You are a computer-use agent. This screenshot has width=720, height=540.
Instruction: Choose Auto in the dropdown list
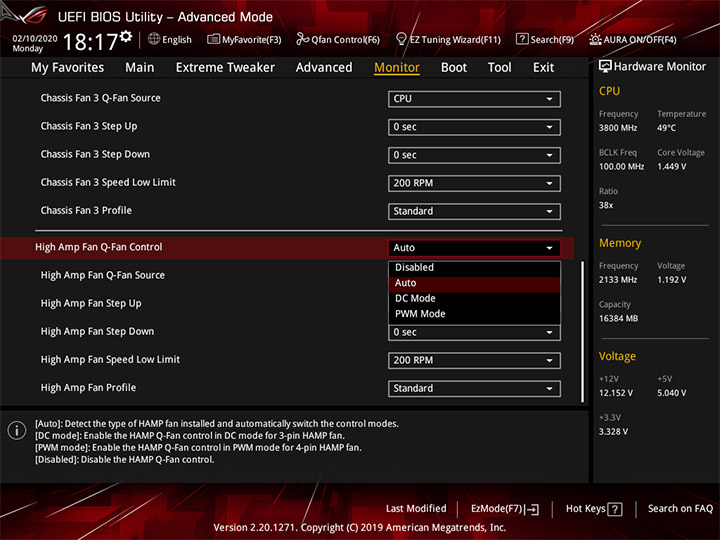(474, 283)
